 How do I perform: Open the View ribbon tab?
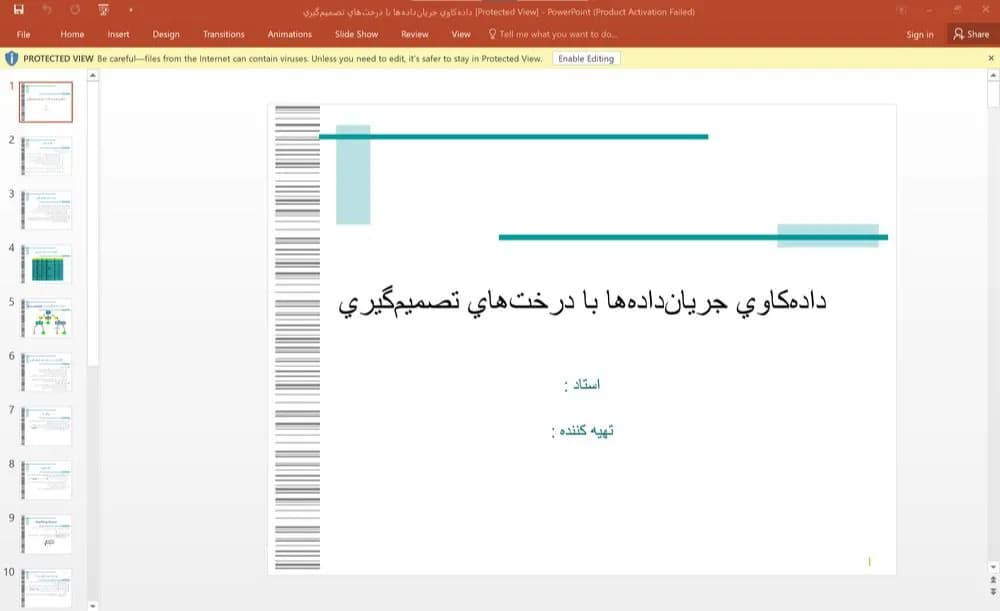click(x=460, y=34)
